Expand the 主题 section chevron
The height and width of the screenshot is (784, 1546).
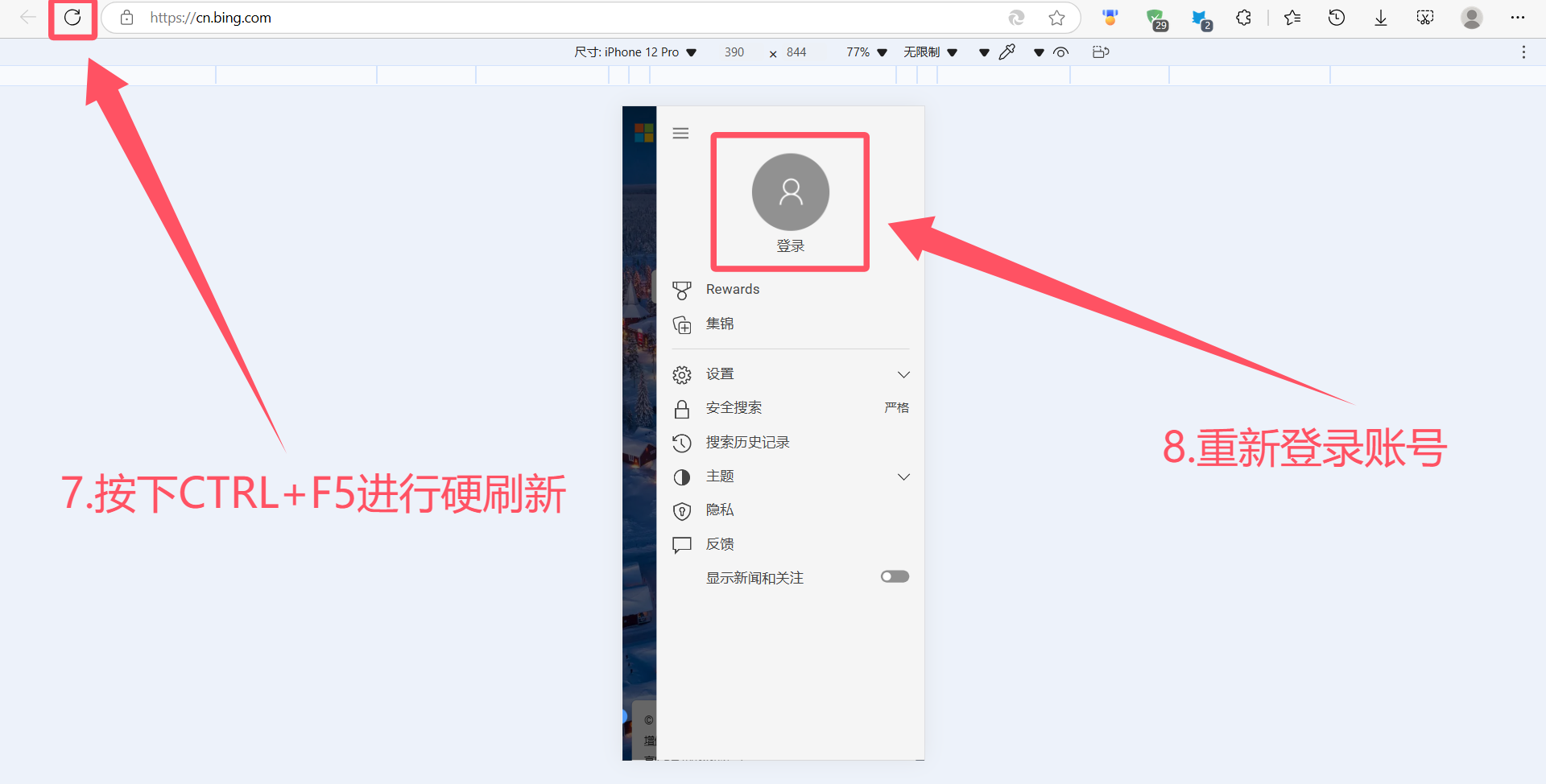click(903, 477)
